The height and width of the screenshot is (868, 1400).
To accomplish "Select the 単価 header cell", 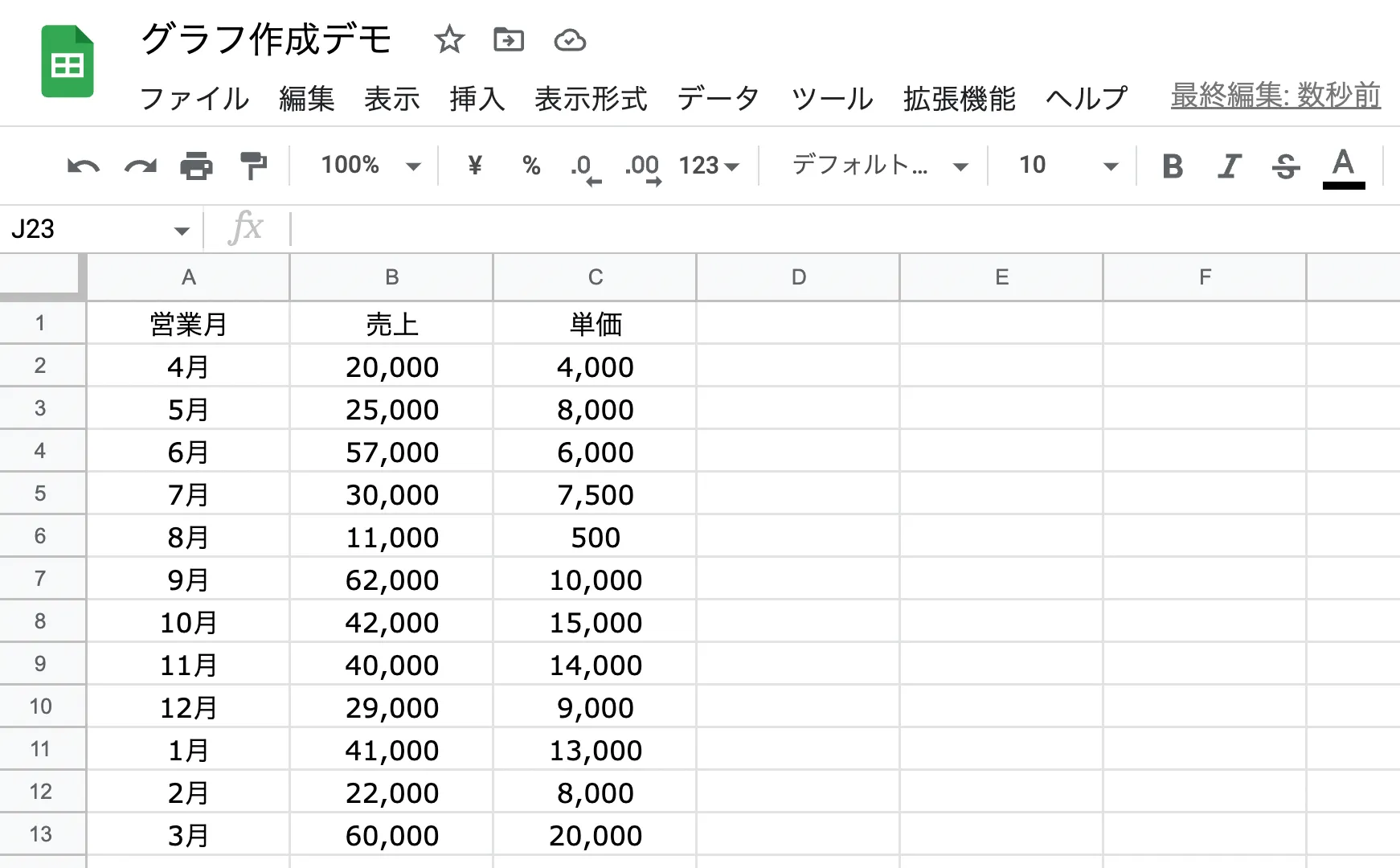I will pyautogui.click(x=595, y=323).
